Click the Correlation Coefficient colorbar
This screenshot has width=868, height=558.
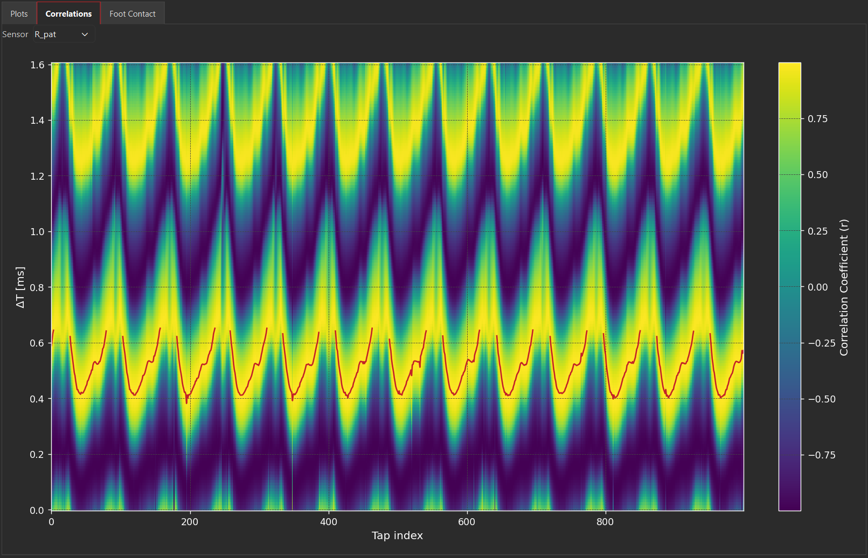[x=789, y=286]
